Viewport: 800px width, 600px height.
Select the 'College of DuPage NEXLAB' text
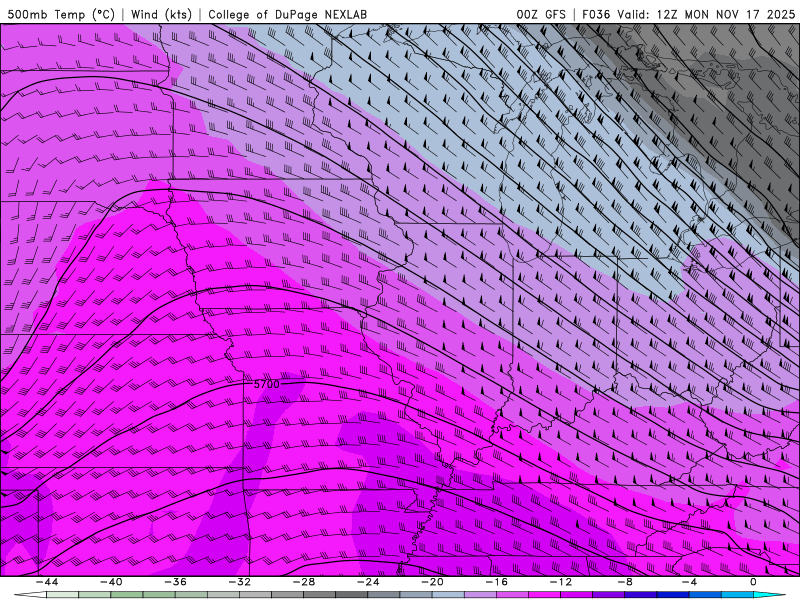point(287,14)
